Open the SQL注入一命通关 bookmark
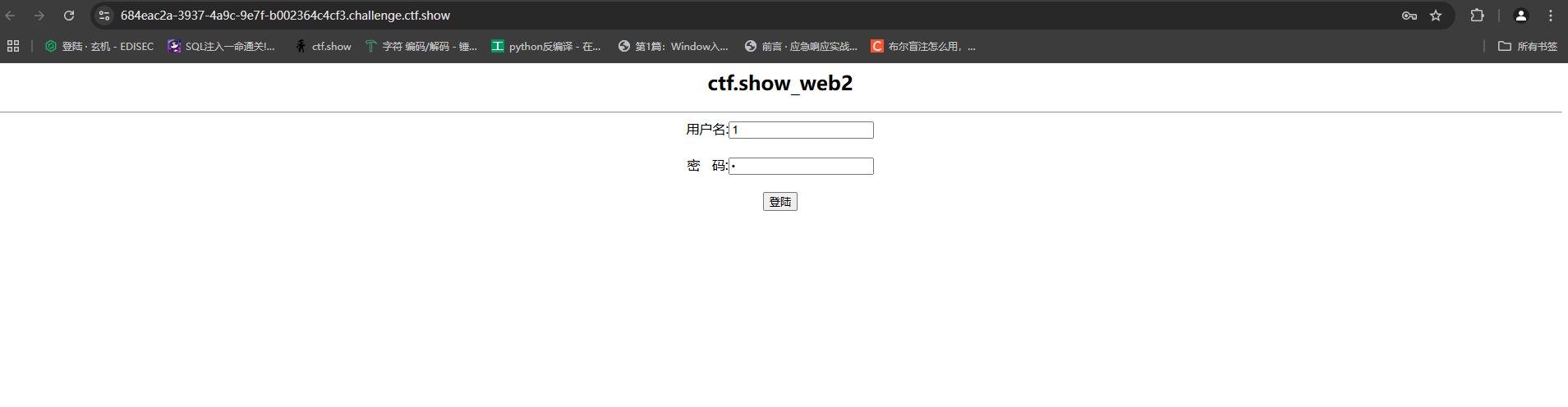The width and height of the screenshot is (1568, 407). point(221,46)
